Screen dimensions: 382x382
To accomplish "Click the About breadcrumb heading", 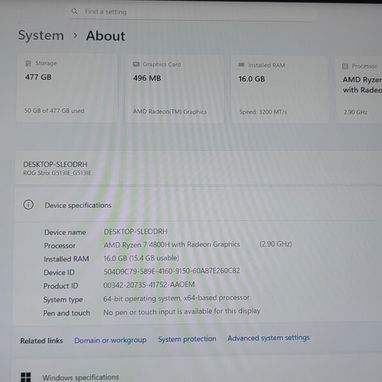I will click(105, 36).
